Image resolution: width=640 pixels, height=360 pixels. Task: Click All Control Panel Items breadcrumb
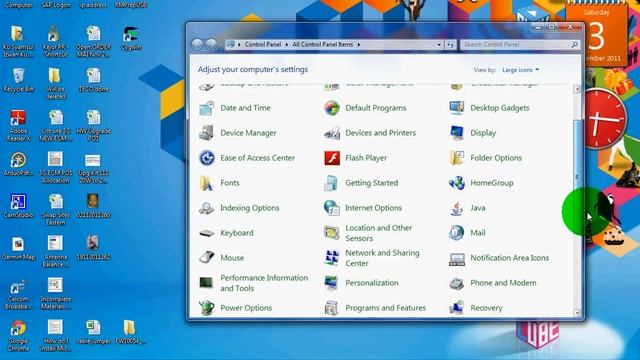[x=322, y=44]
